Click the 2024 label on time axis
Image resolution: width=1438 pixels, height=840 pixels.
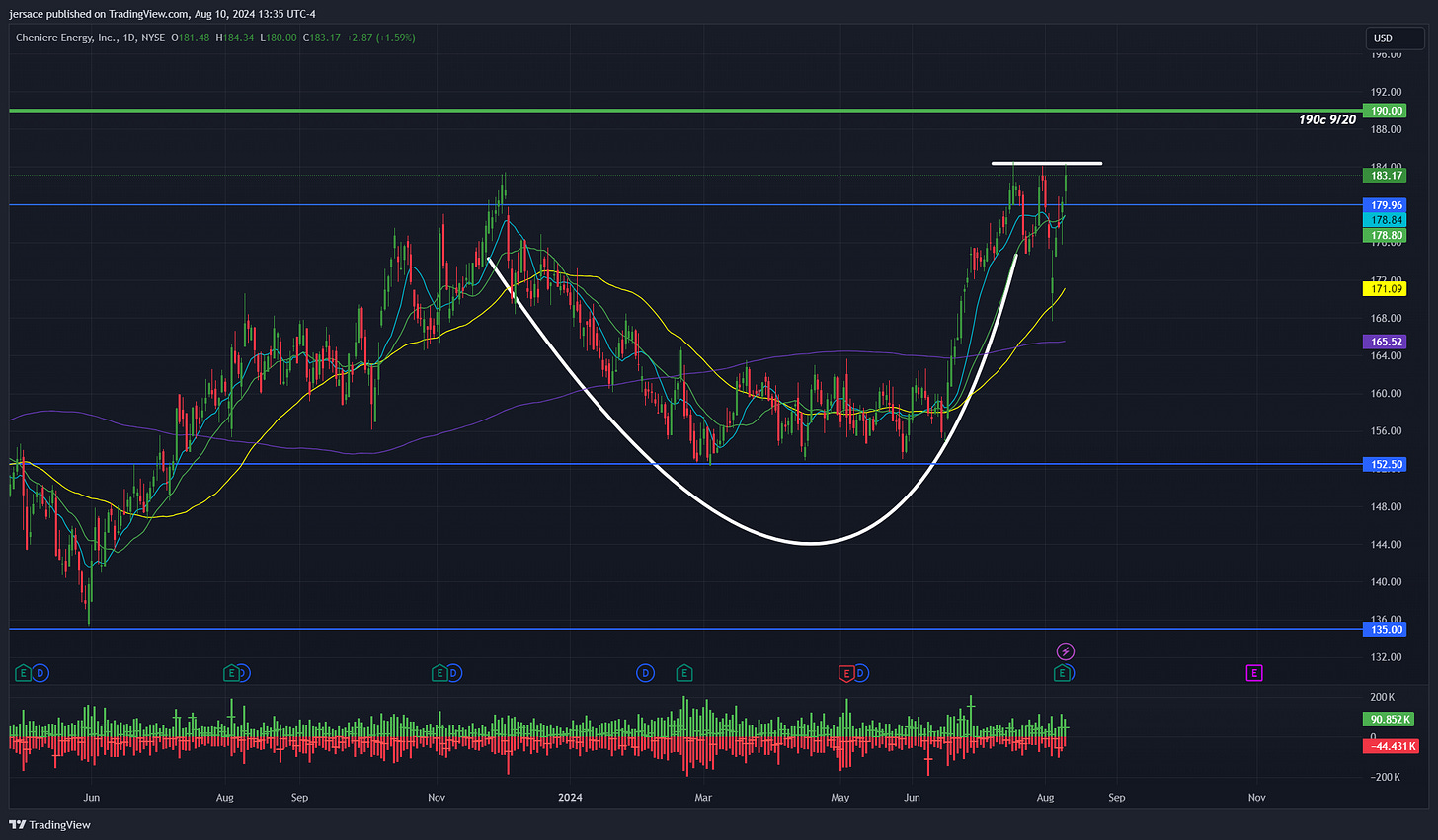pos(570,797)
